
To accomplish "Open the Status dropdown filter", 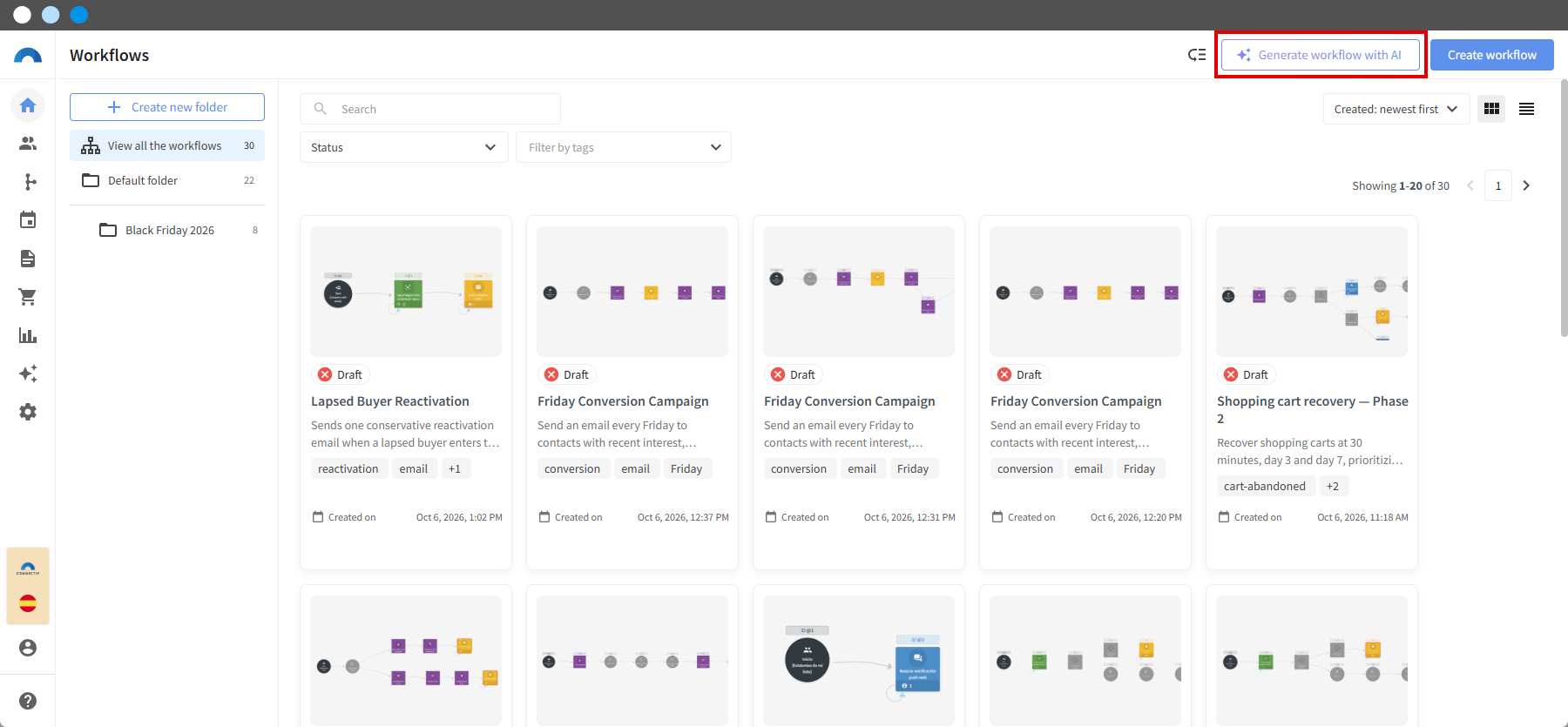I will pos(404,147).
